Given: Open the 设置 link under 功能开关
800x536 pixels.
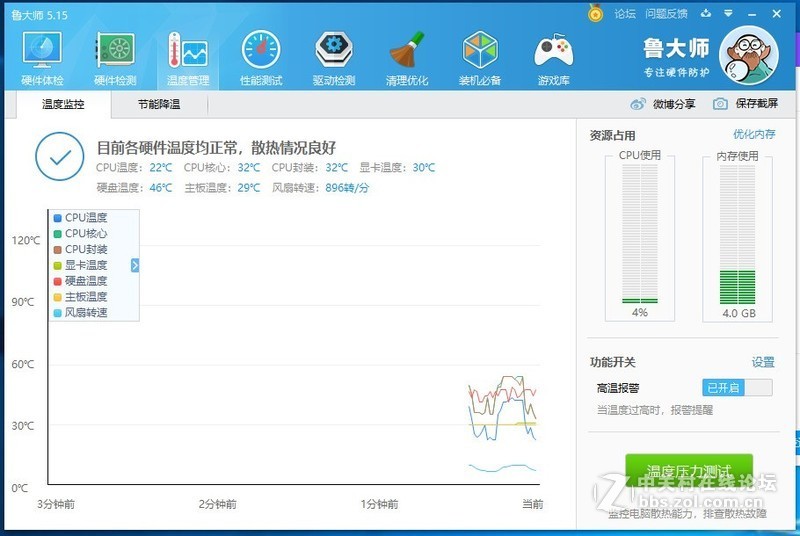Looking at the screenshot, I should click(x=763, y=362).
